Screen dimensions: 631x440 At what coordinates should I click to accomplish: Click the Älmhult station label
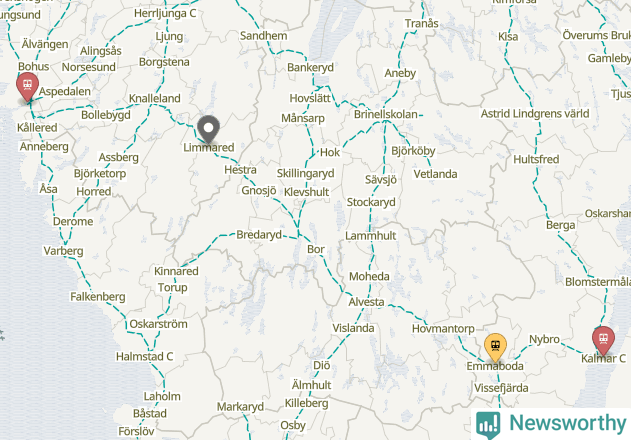pos(311,385)
